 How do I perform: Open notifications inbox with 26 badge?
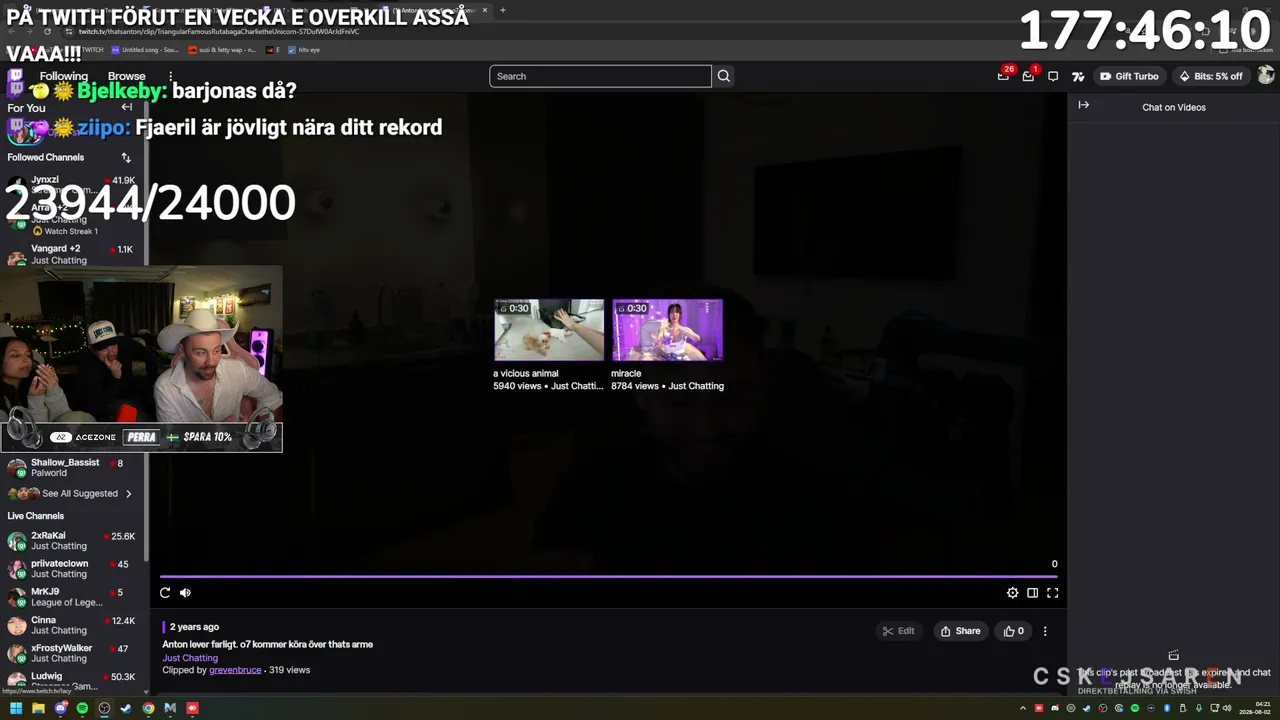tap(1003, 76)
